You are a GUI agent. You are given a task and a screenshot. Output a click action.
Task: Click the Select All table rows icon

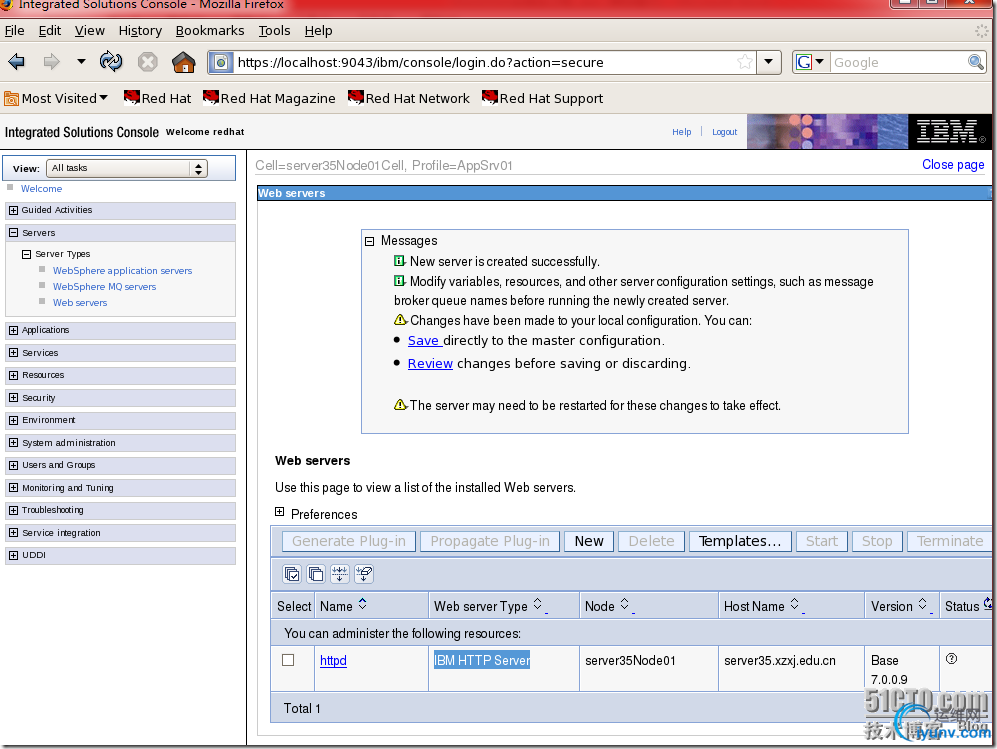point(292,574)
